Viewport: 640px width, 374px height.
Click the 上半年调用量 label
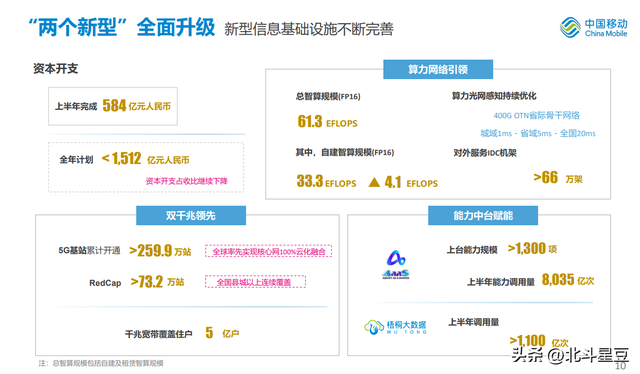click(x=474, y=322)
